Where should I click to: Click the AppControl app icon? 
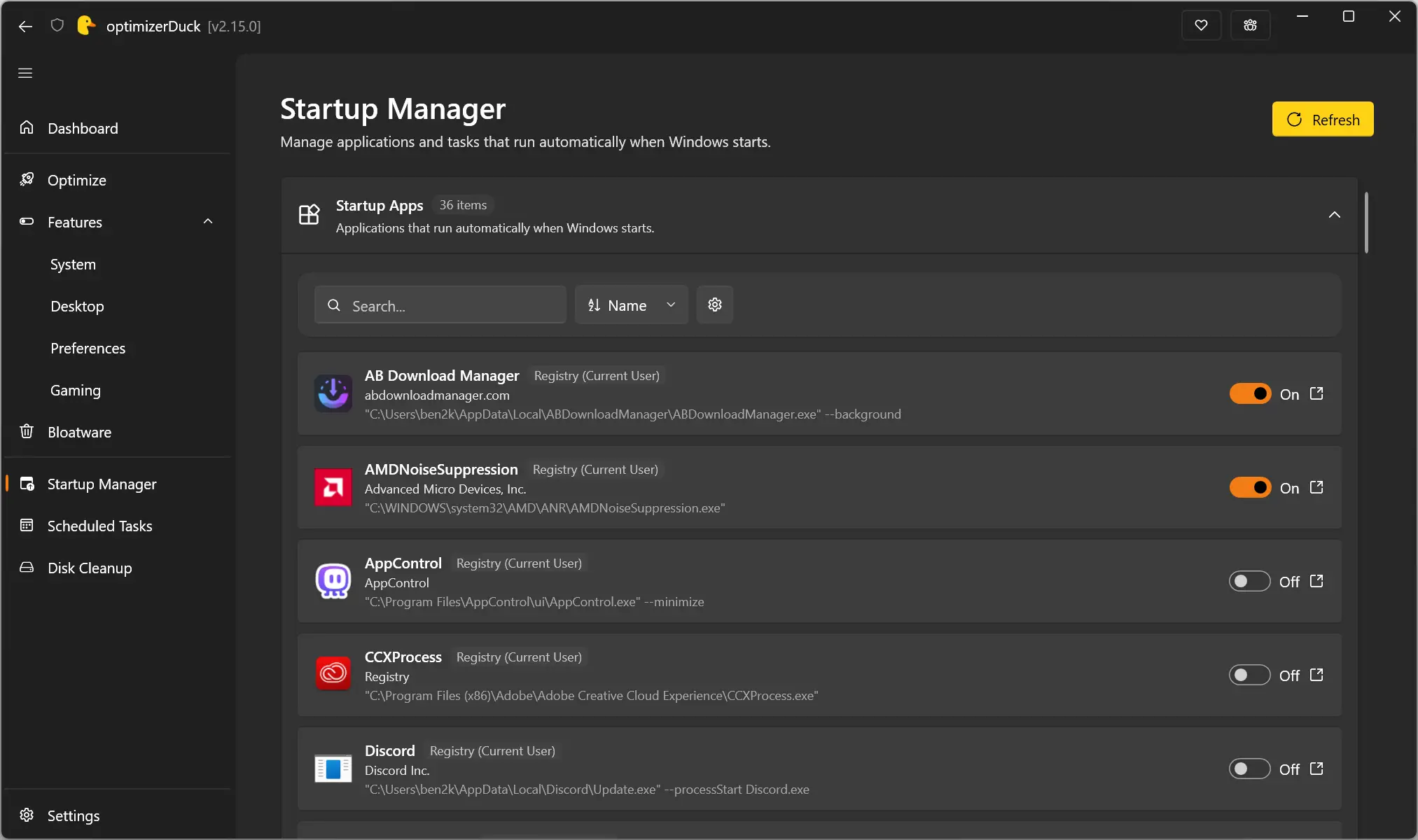click(333, 580)
